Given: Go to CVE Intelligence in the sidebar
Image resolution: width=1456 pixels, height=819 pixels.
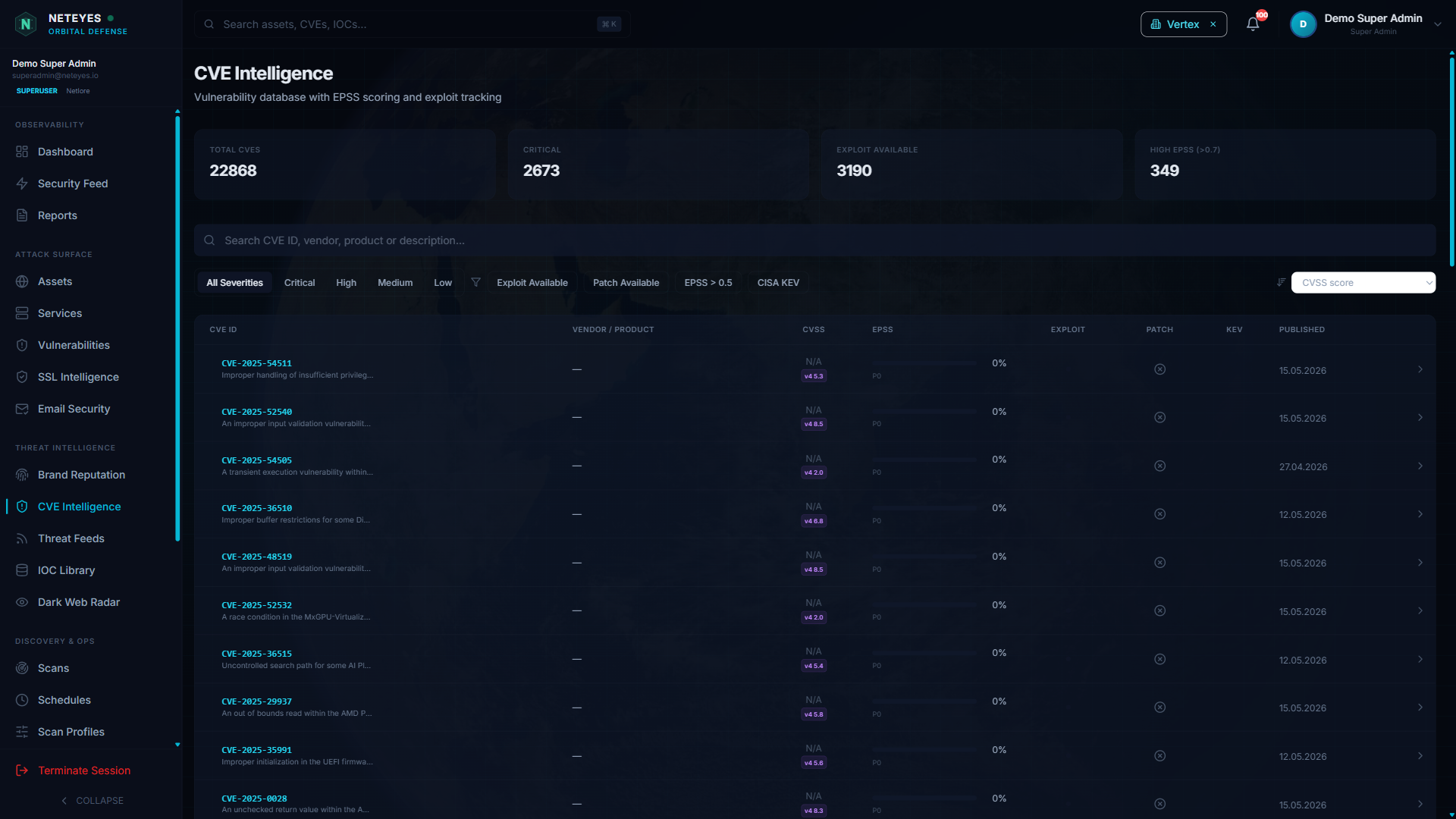Looking at the screenshot, I should point(79,507).
